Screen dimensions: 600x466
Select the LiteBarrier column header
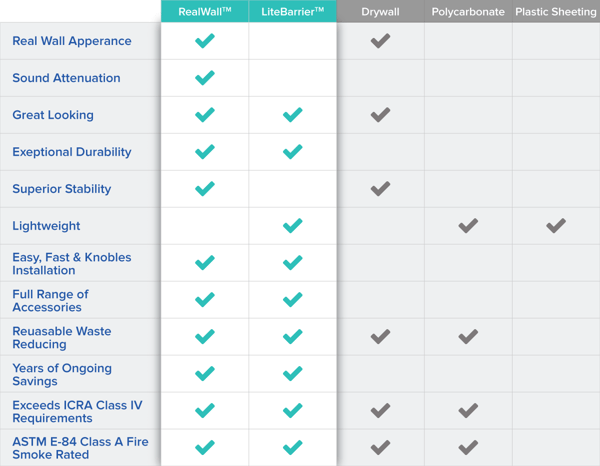pyautogui.click(x=292, y=11)
